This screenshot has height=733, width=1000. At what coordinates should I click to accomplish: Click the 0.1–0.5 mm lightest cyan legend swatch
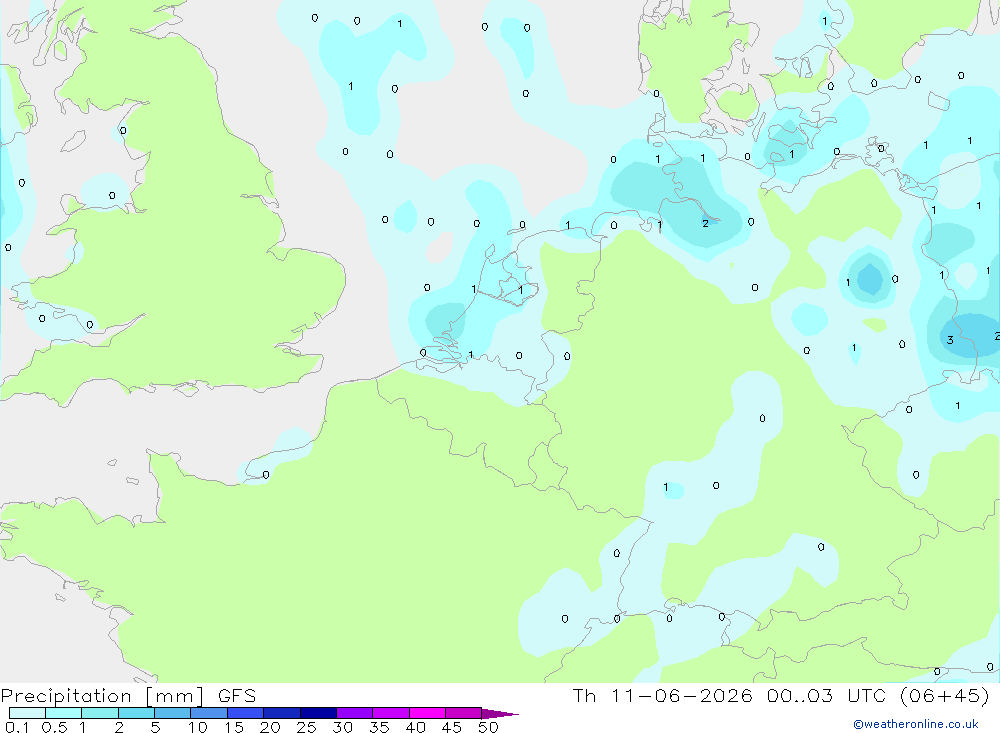click(27, 713)
